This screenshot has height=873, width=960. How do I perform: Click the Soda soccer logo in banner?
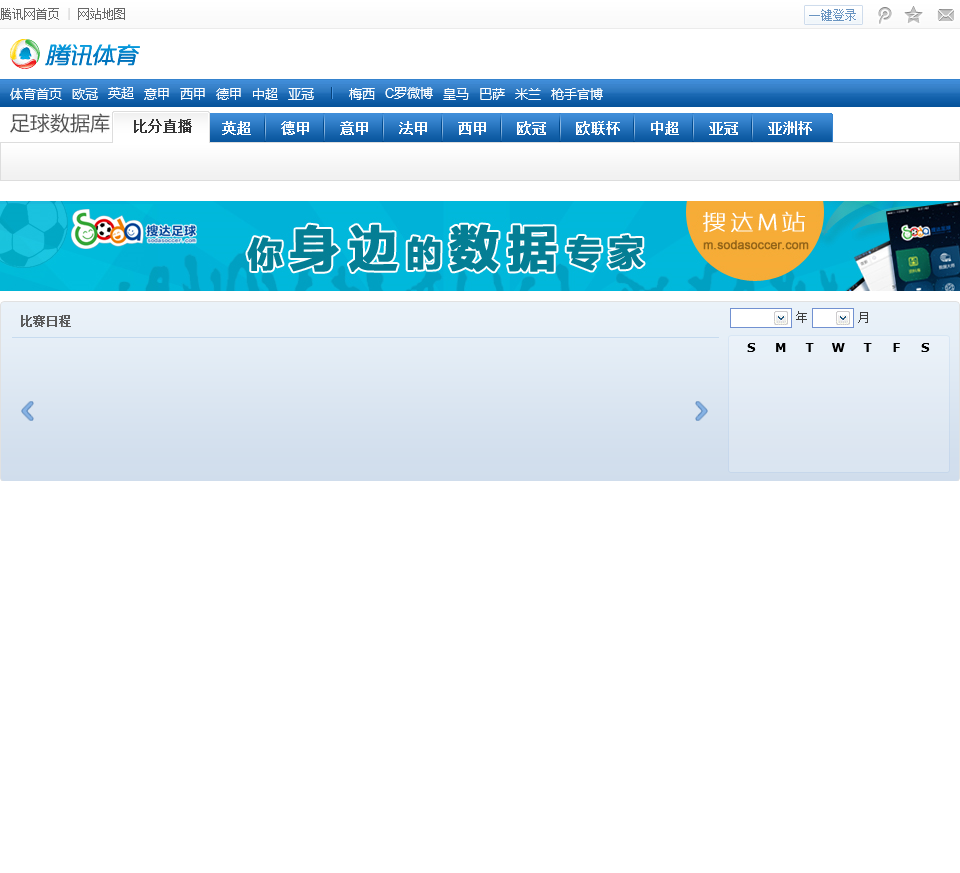134,229
